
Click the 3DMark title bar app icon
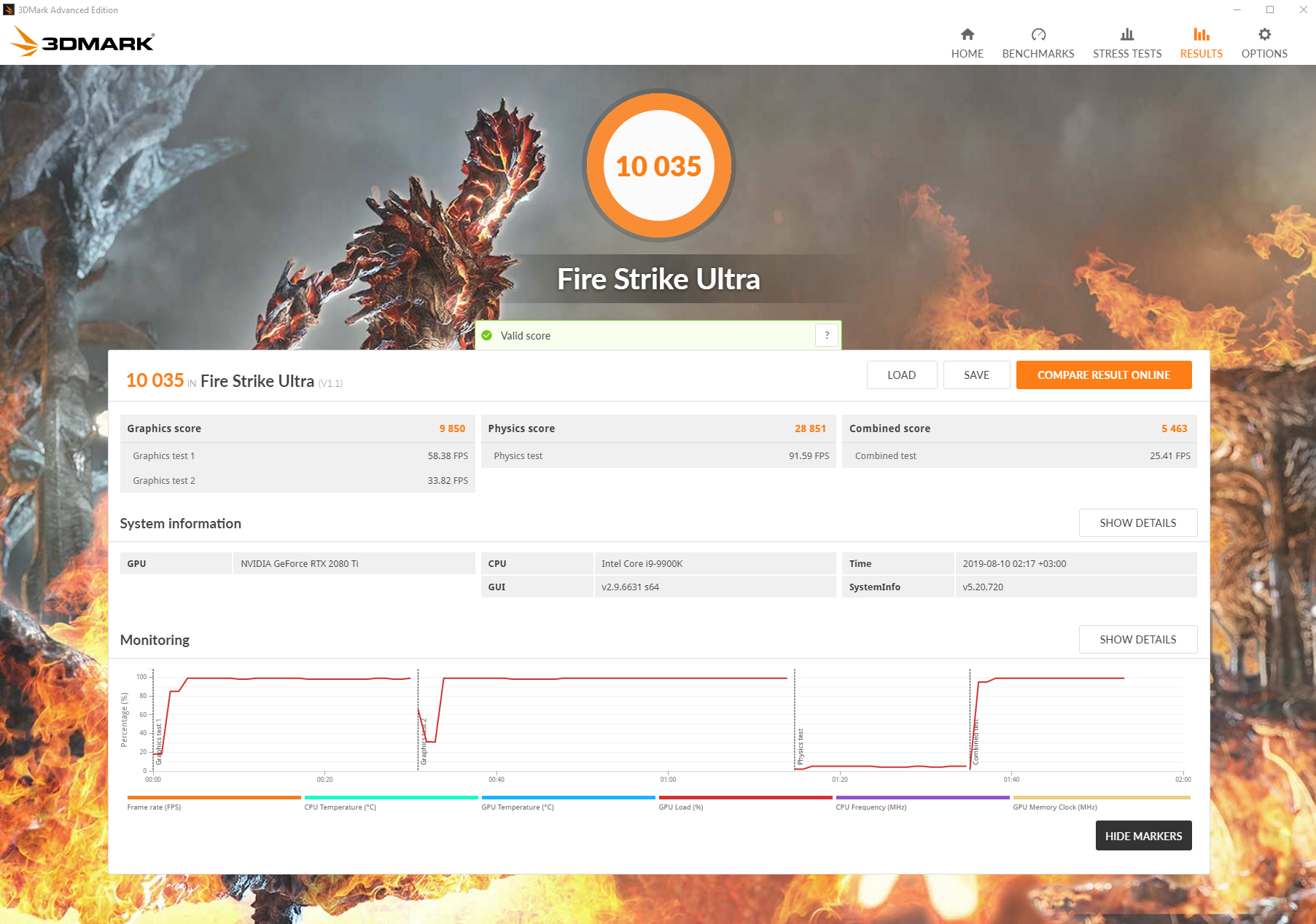(x=9, y=9)
